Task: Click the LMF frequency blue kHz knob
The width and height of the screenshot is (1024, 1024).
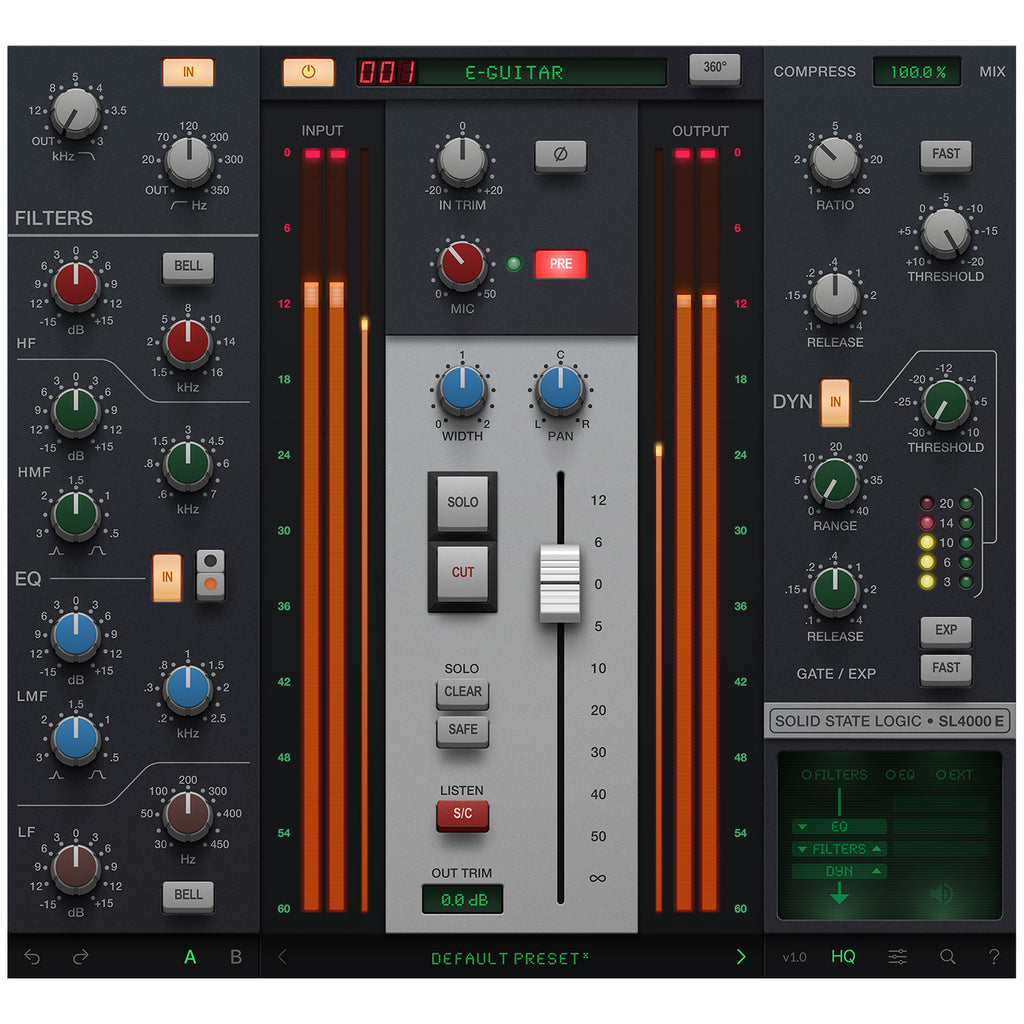Action: (188, 688)
